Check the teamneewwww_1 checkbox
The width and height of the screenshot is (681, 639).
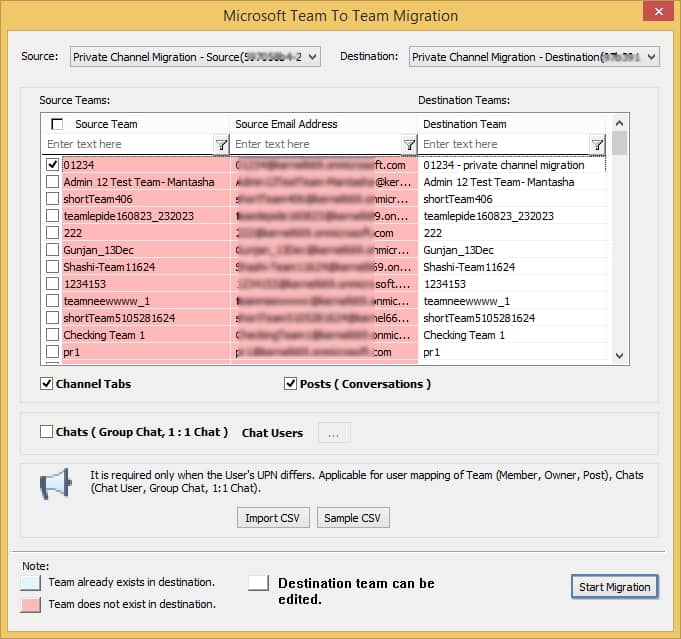(x=53, y=301)
